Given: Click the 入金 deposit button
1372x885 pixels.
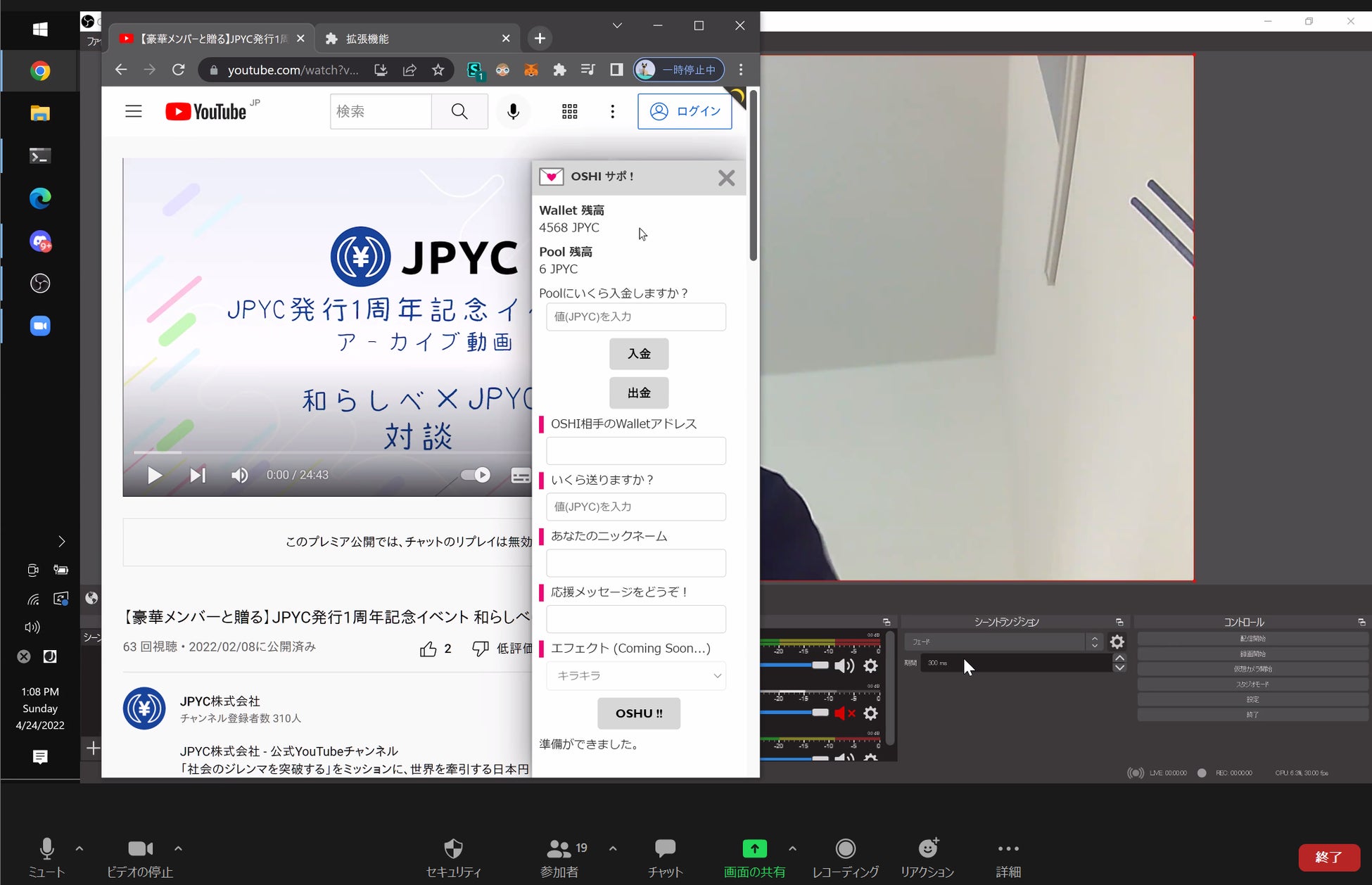Looking at the screenshot, I should (x=638, y=354).
